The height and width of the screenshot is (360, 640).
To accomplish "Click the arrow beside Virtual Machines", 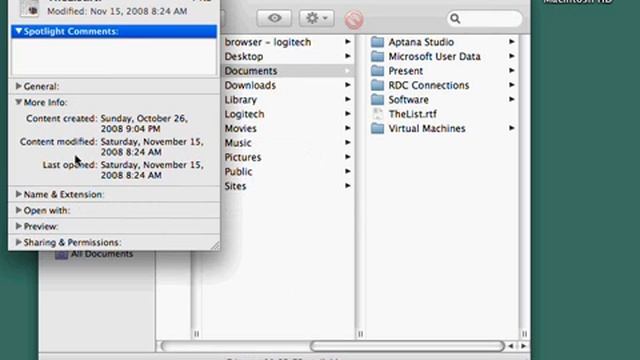I will pyautogui.click(x=511, y=128).
